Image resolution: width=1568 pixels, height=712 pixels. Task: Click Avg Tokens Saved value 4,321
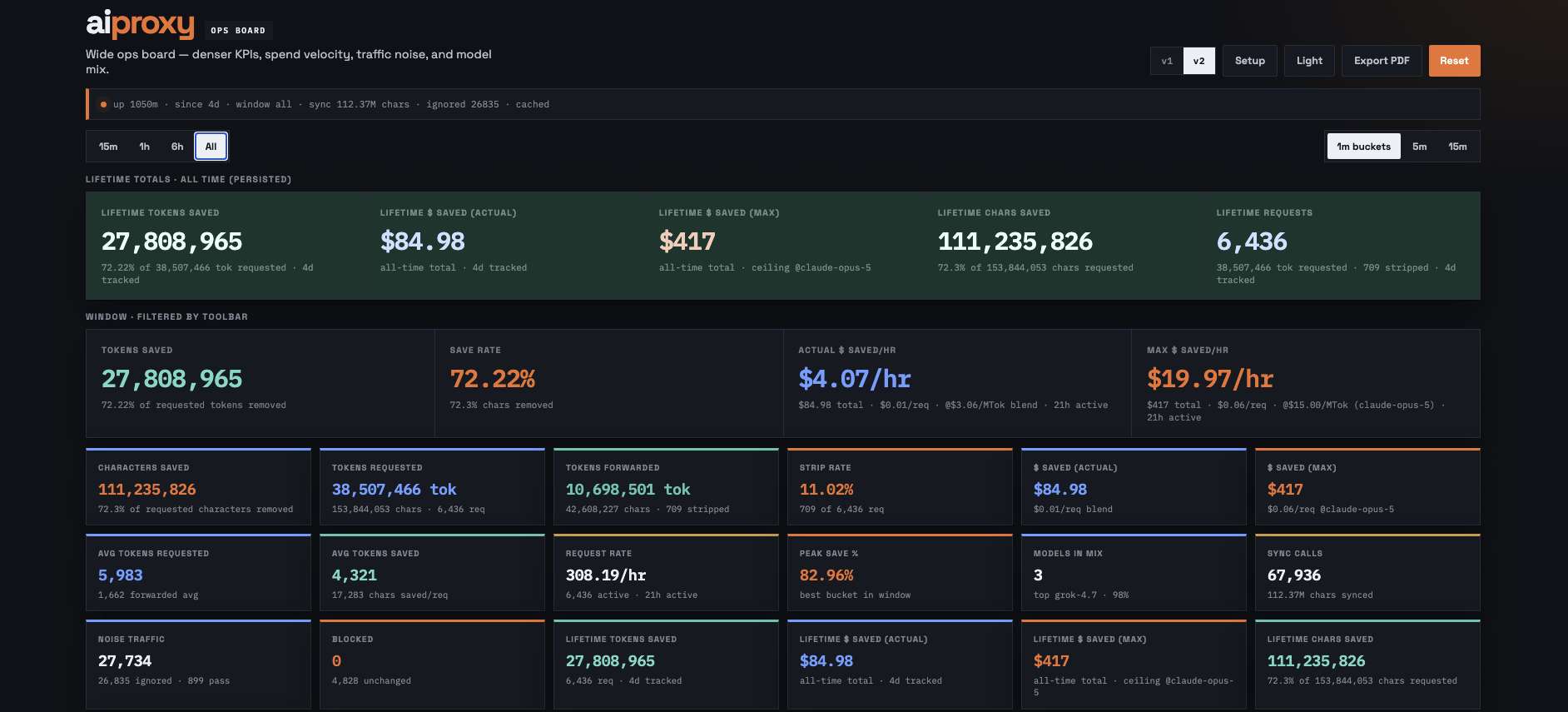tap(355, 575)
